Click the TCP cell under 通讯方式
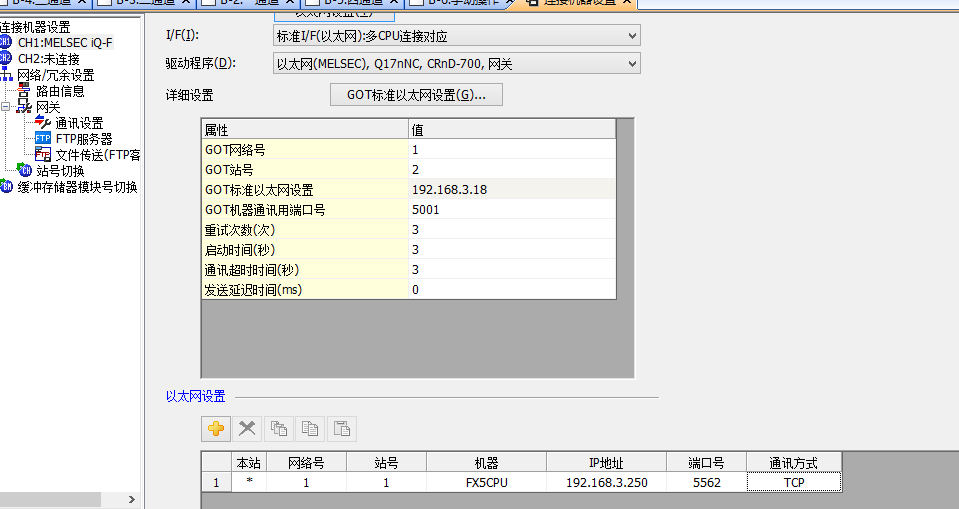 click(x=793, y=482)
